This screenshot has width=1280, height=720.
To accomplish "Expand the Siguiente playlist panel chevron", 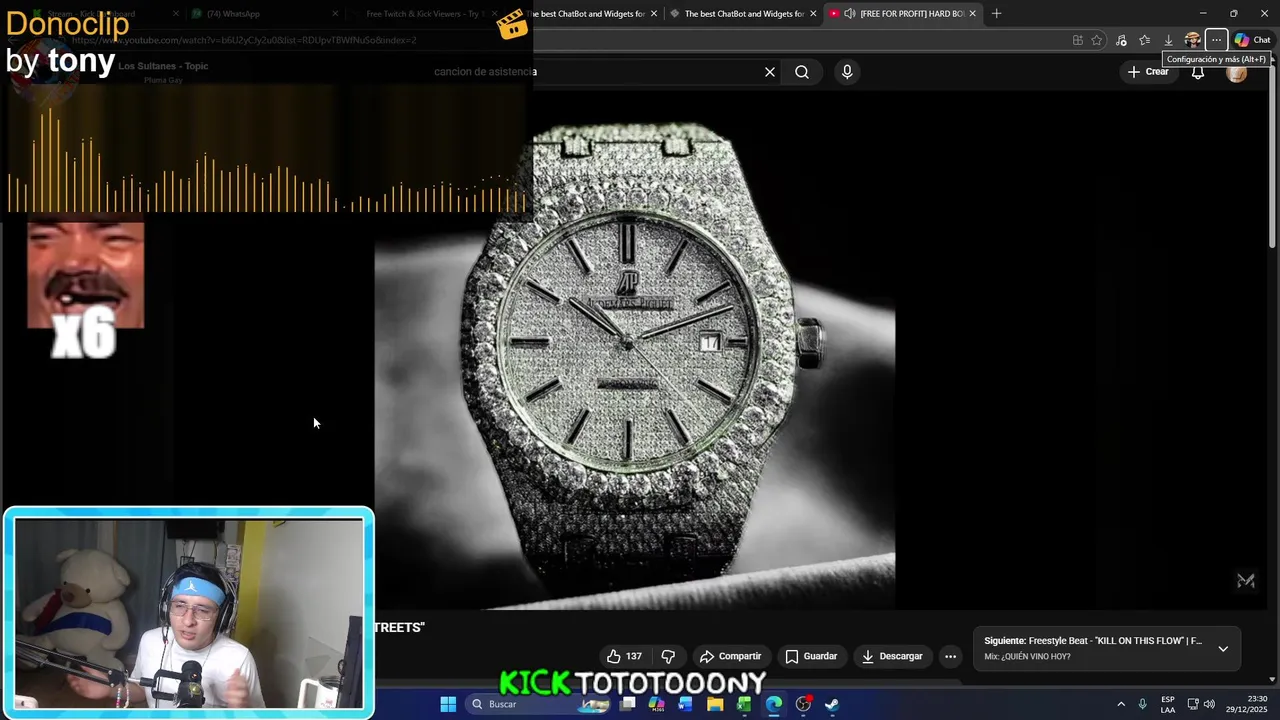I will (1223, 648).
